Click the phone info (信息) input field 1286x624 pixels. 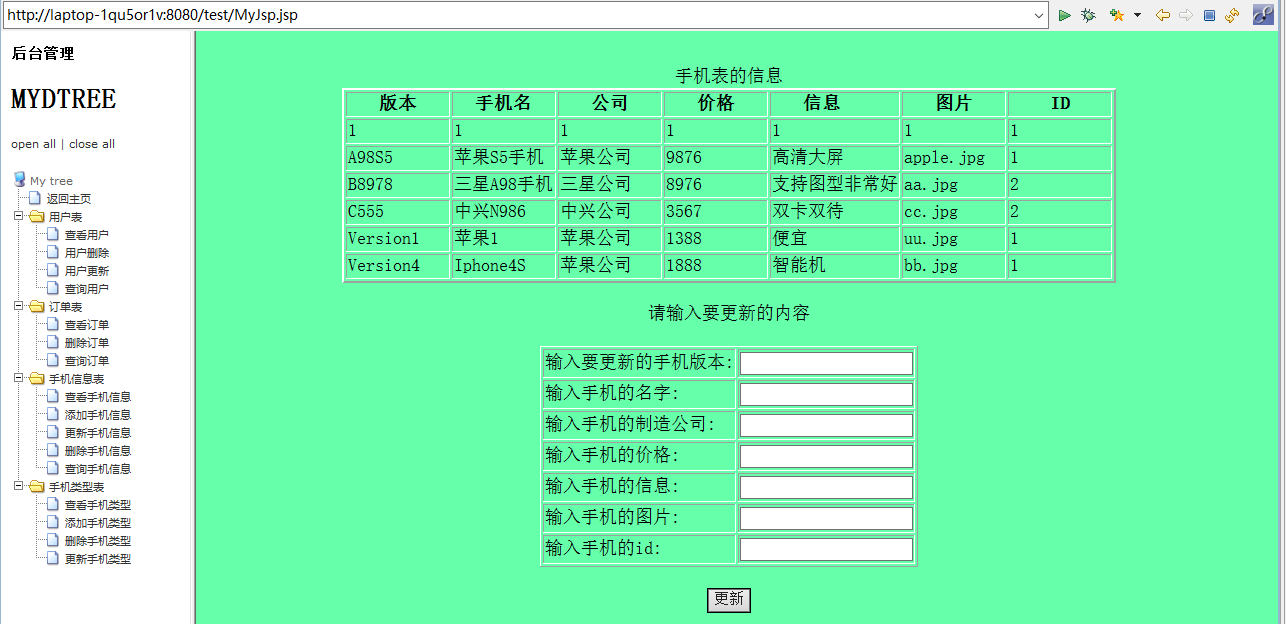pos(826,487)
